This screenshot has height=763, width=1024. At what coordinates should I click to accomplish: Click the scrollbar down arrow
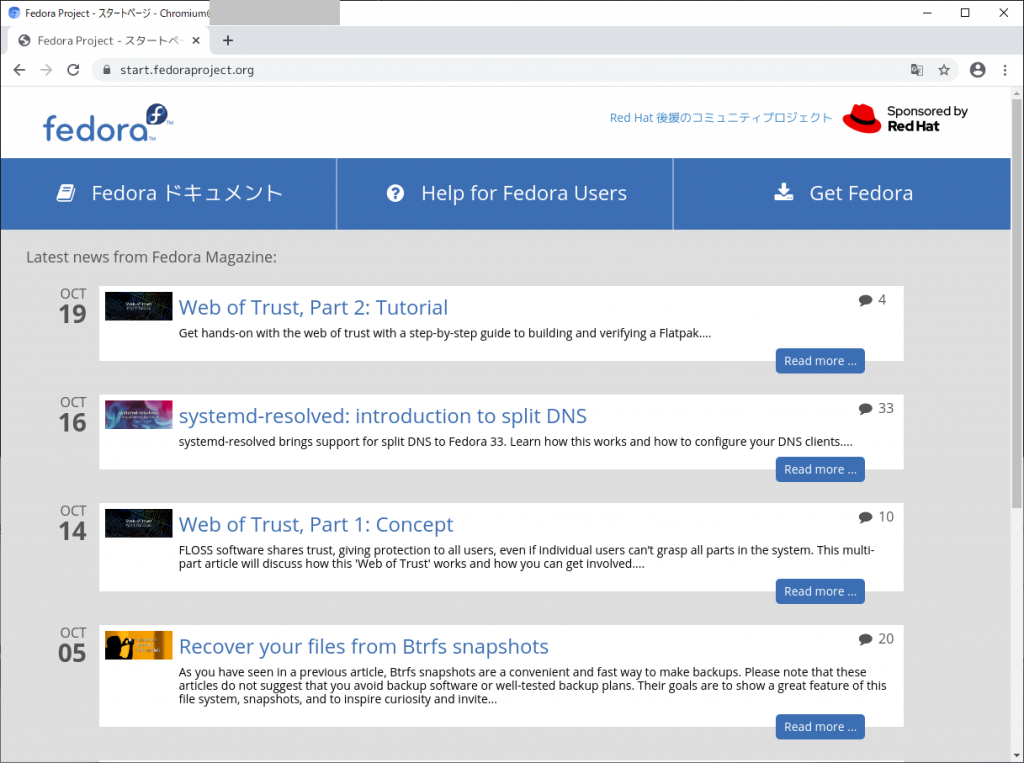(1016, 756)
